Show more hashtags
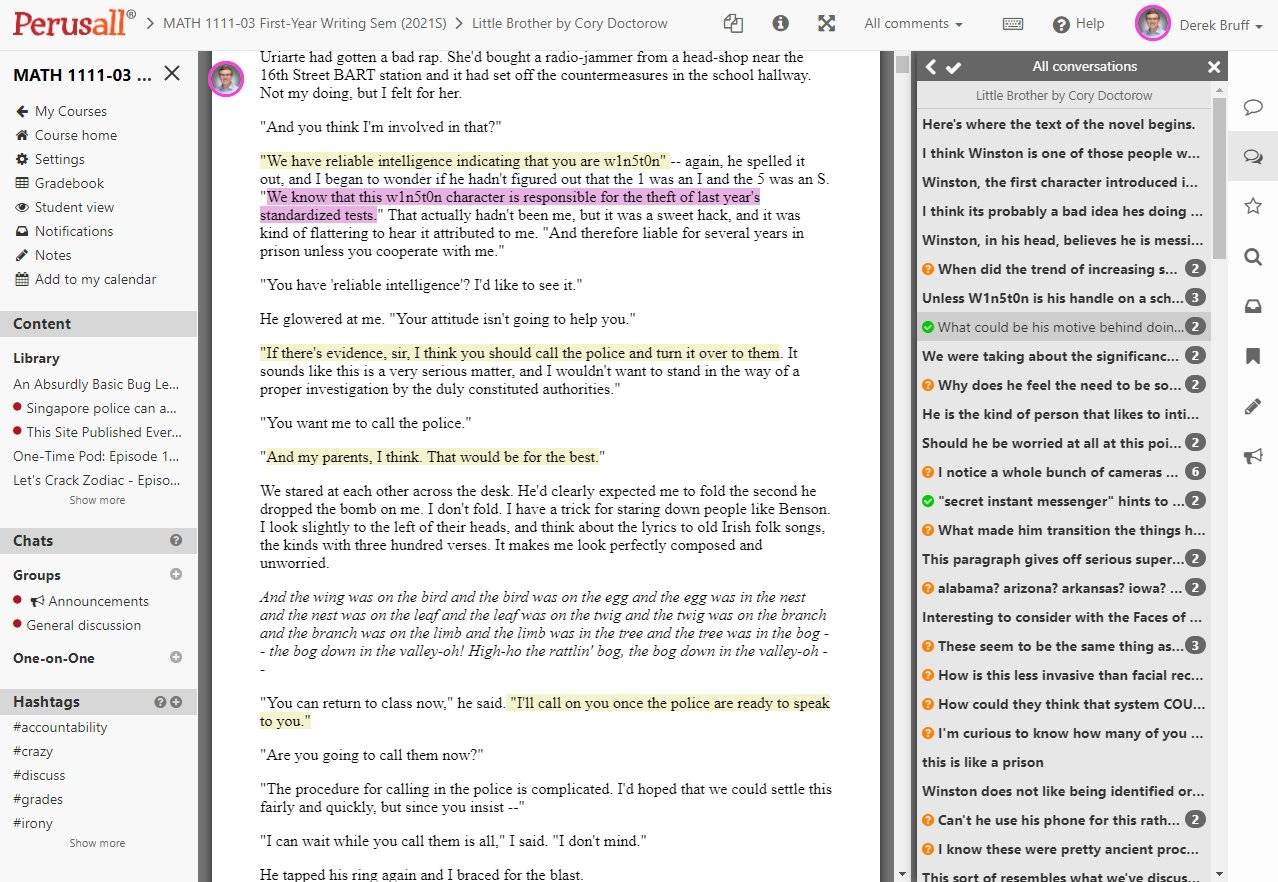The width and height of the screenshot is (1278, 882). coord(97,843)
